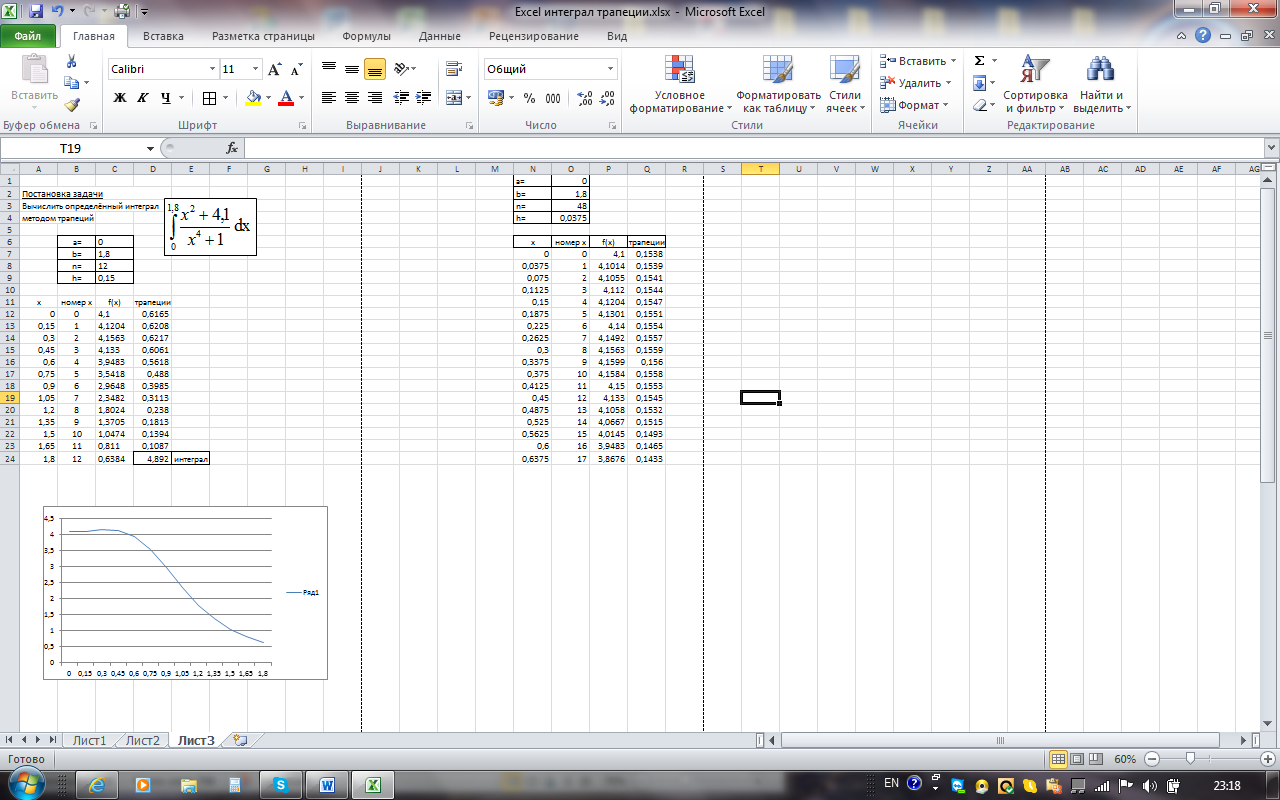The width and height of the screenshot is (1280, 800).
Task: Toggle wrap text in cells
Action: point(455,69)
